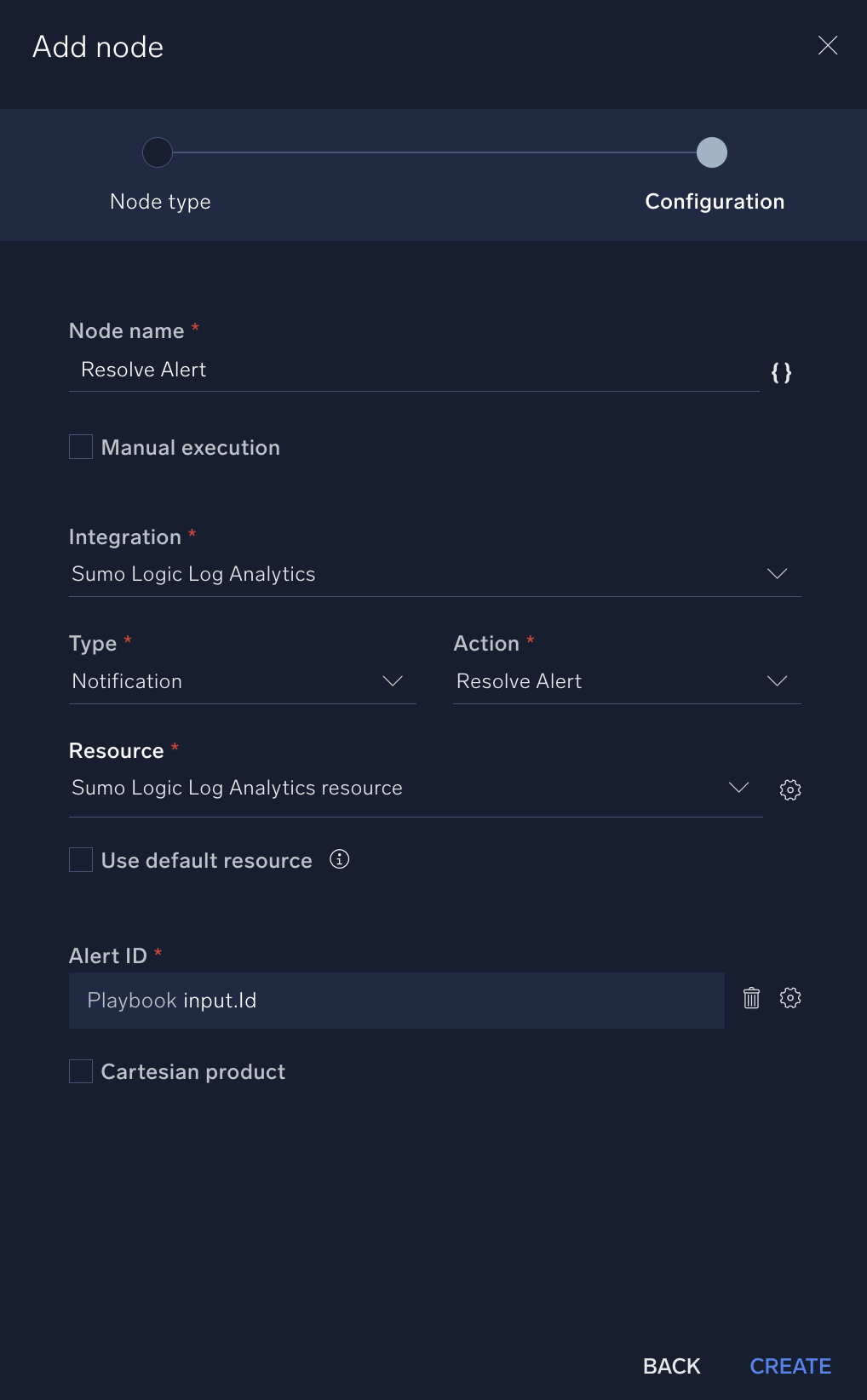The image size is (867, 1400).
Task: Enable the Manual execution checkbox
Action: coord(81,447)
